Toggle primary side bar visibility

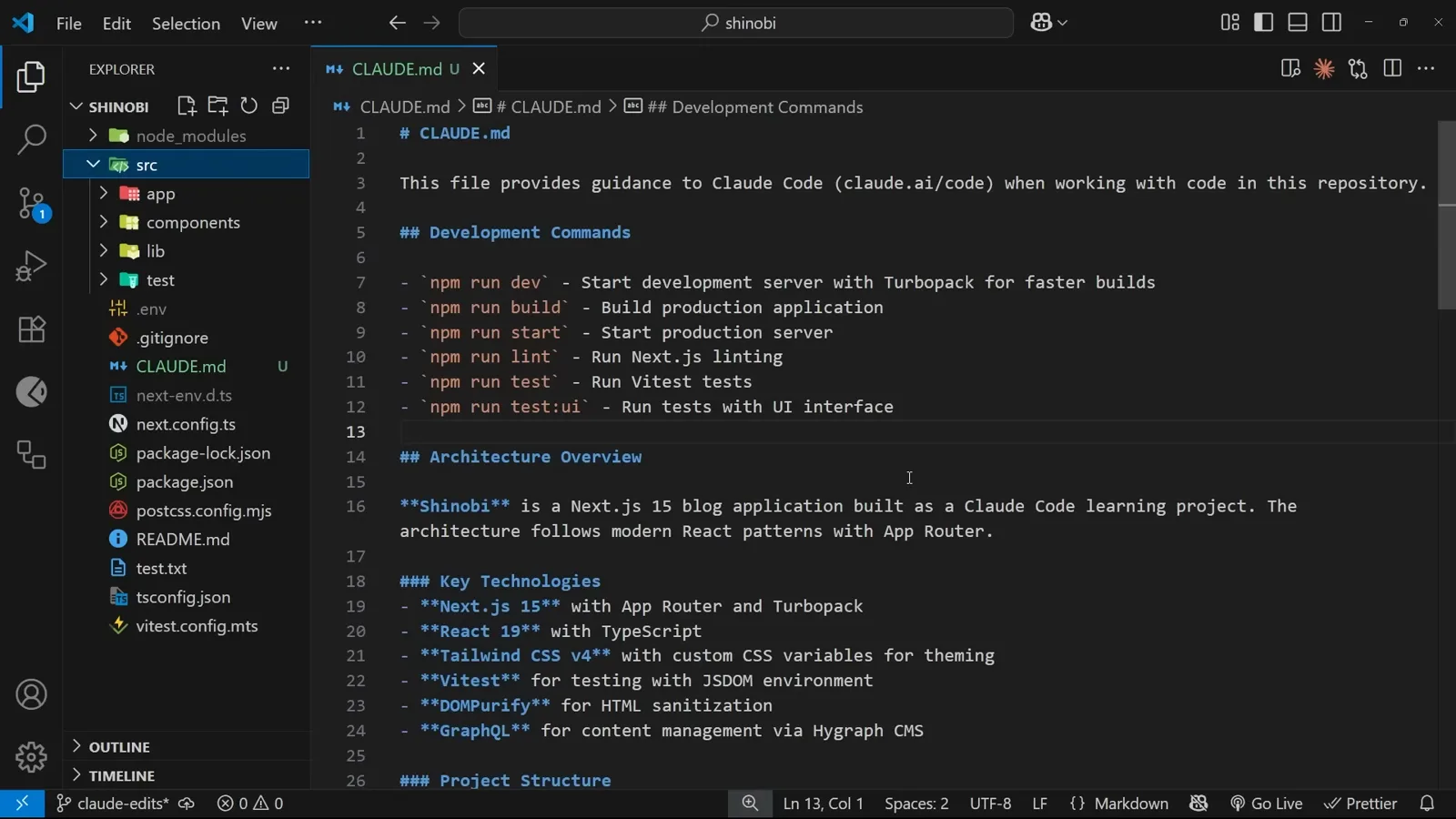[1263, 23]
